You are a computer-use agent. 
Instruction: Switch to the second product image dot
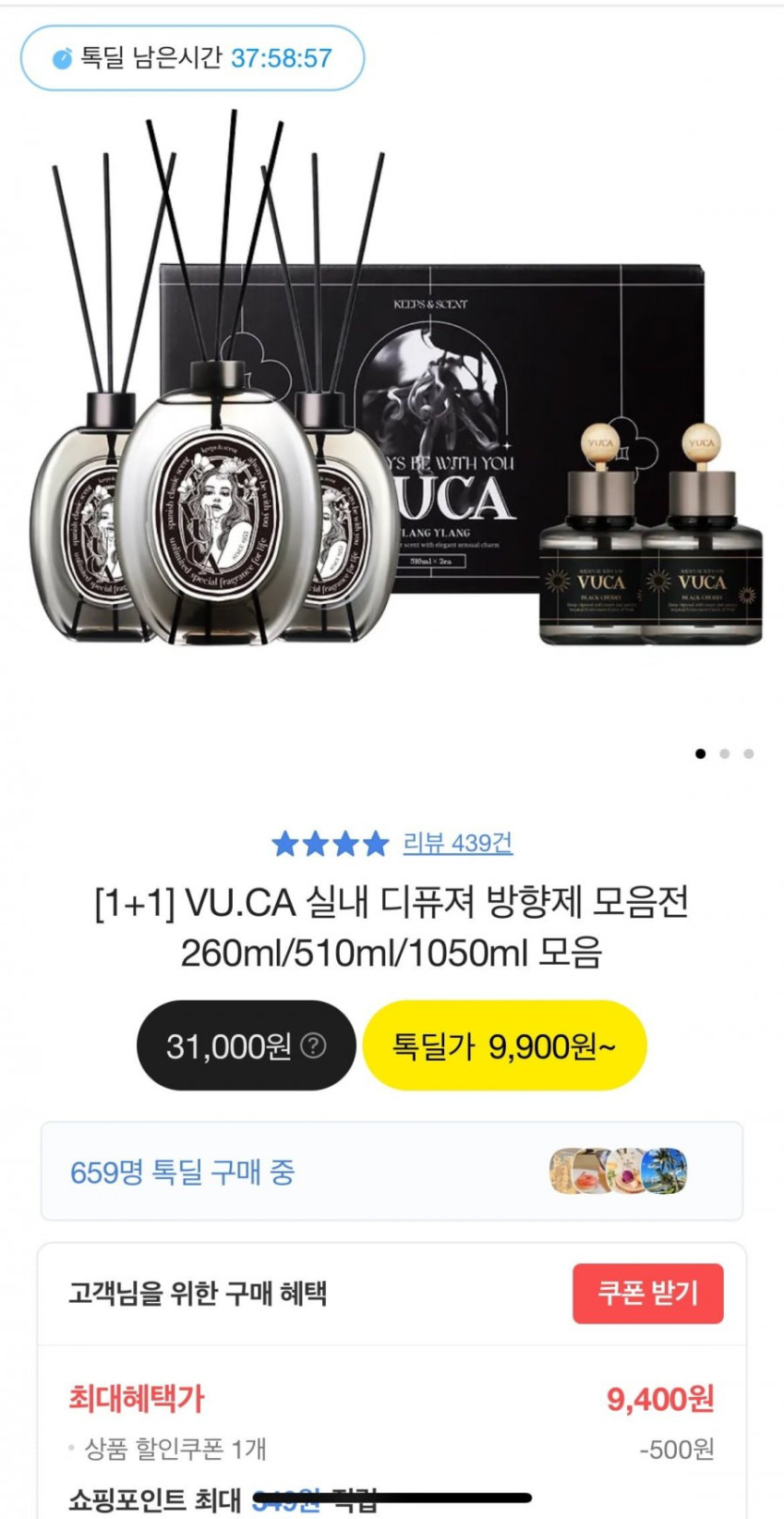(725, 753)
